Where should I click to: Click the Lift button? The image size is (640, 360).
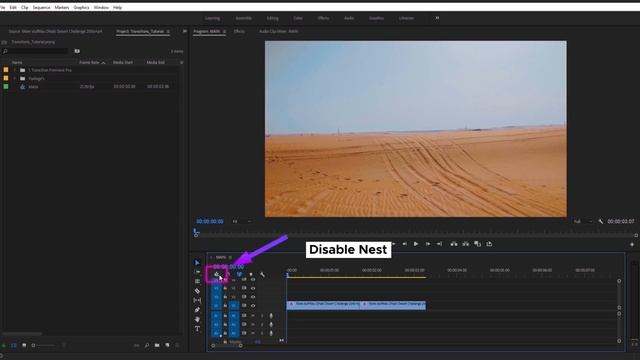coord(454,244)
